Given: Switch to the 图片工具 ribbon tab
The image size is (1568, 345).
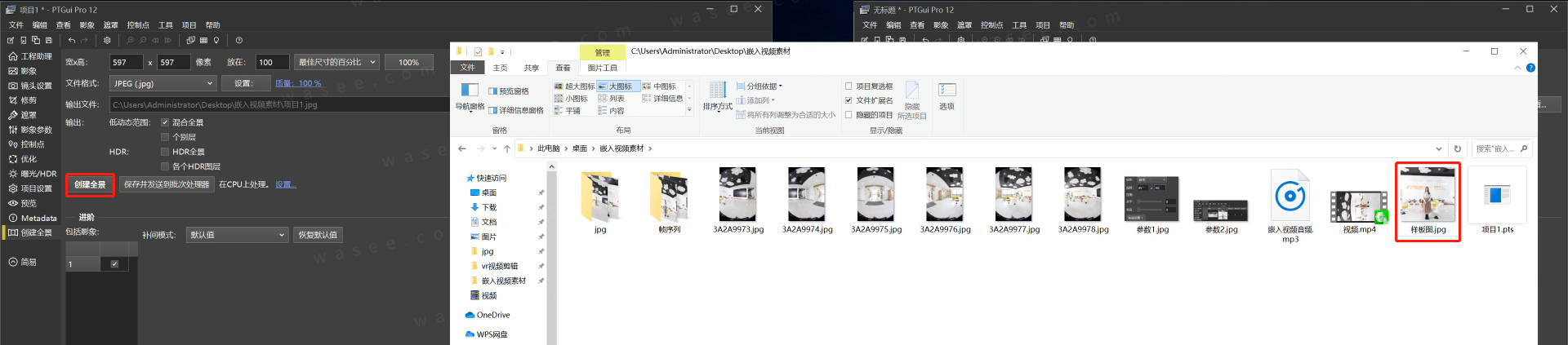Looking at the screenshot, I should tap(603, 68).
